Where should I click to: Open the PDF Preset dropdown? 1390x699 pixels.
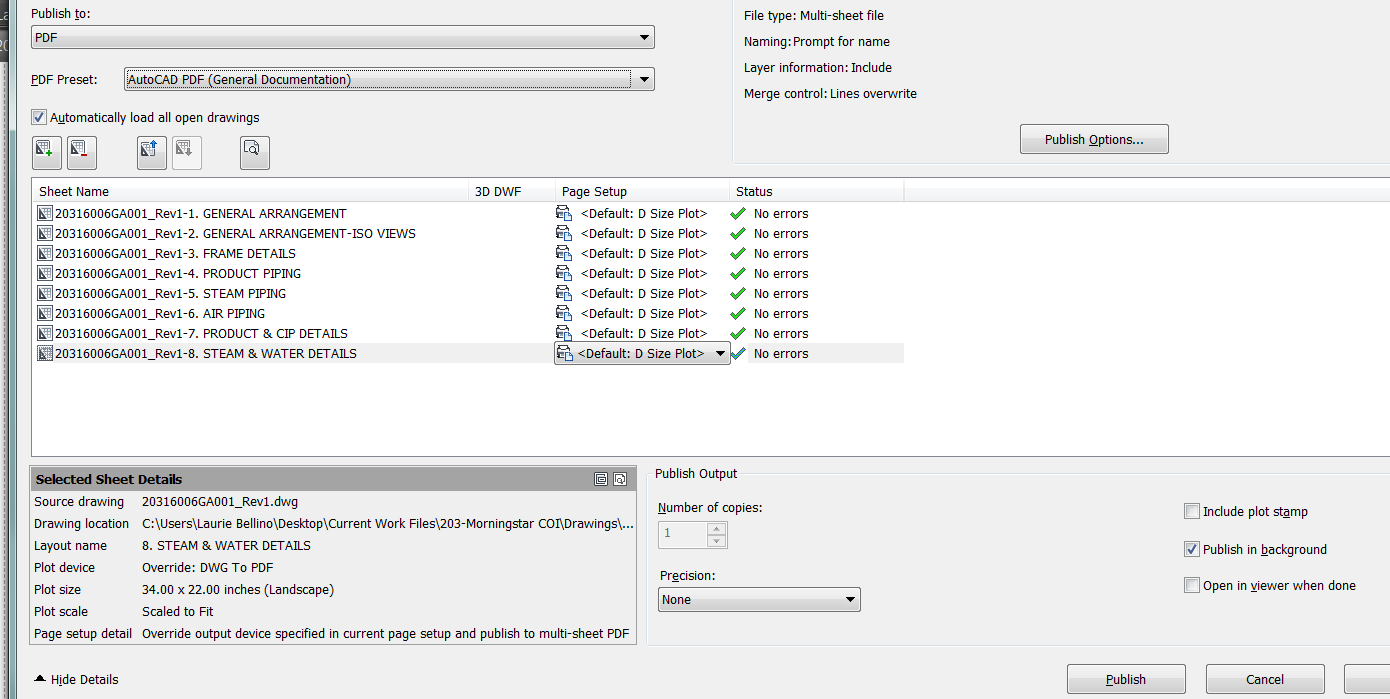(x=645, y=79)
